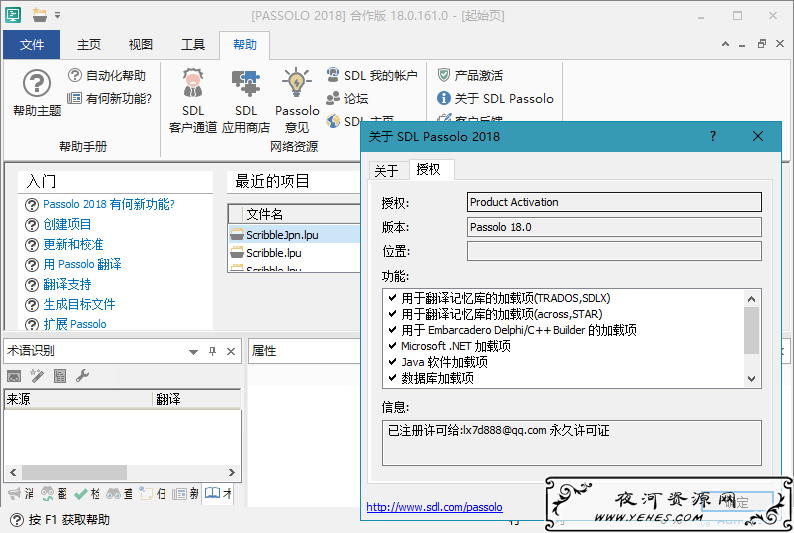
Task: Click the binoculars icon in 术语识别 toolbar
Action: point(14,376)
